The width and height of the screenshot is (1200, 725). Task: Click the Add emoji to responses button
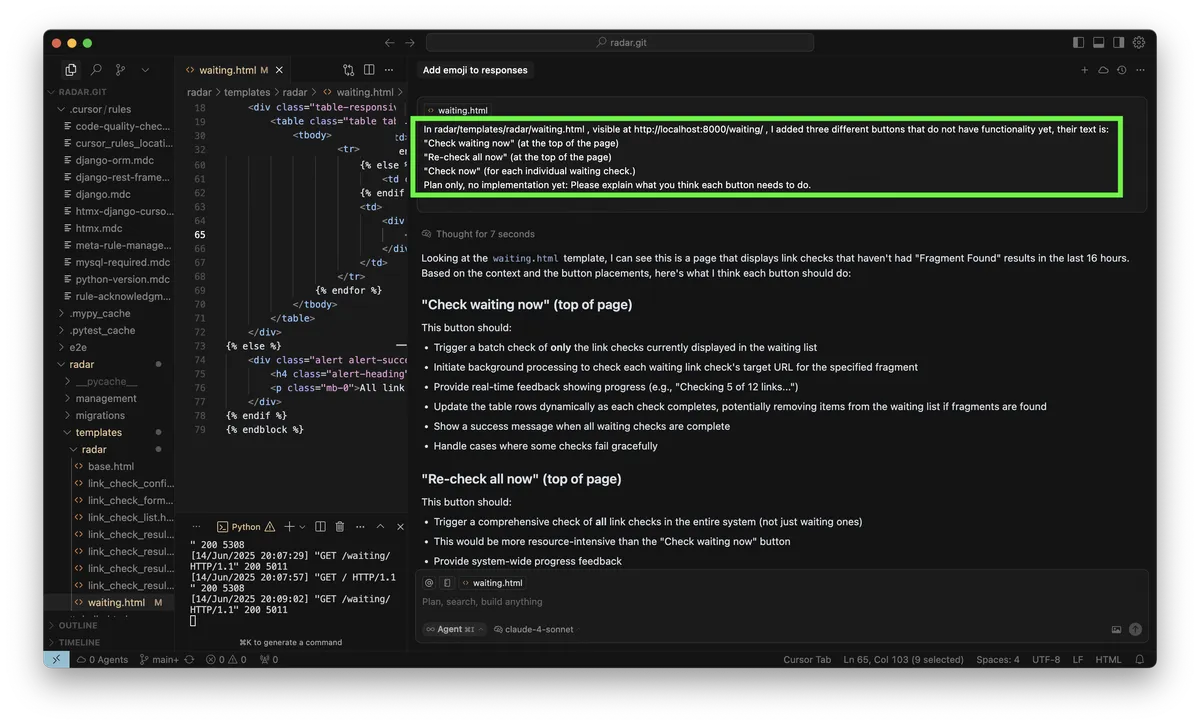pyautogui.click(x=475, y=69)
